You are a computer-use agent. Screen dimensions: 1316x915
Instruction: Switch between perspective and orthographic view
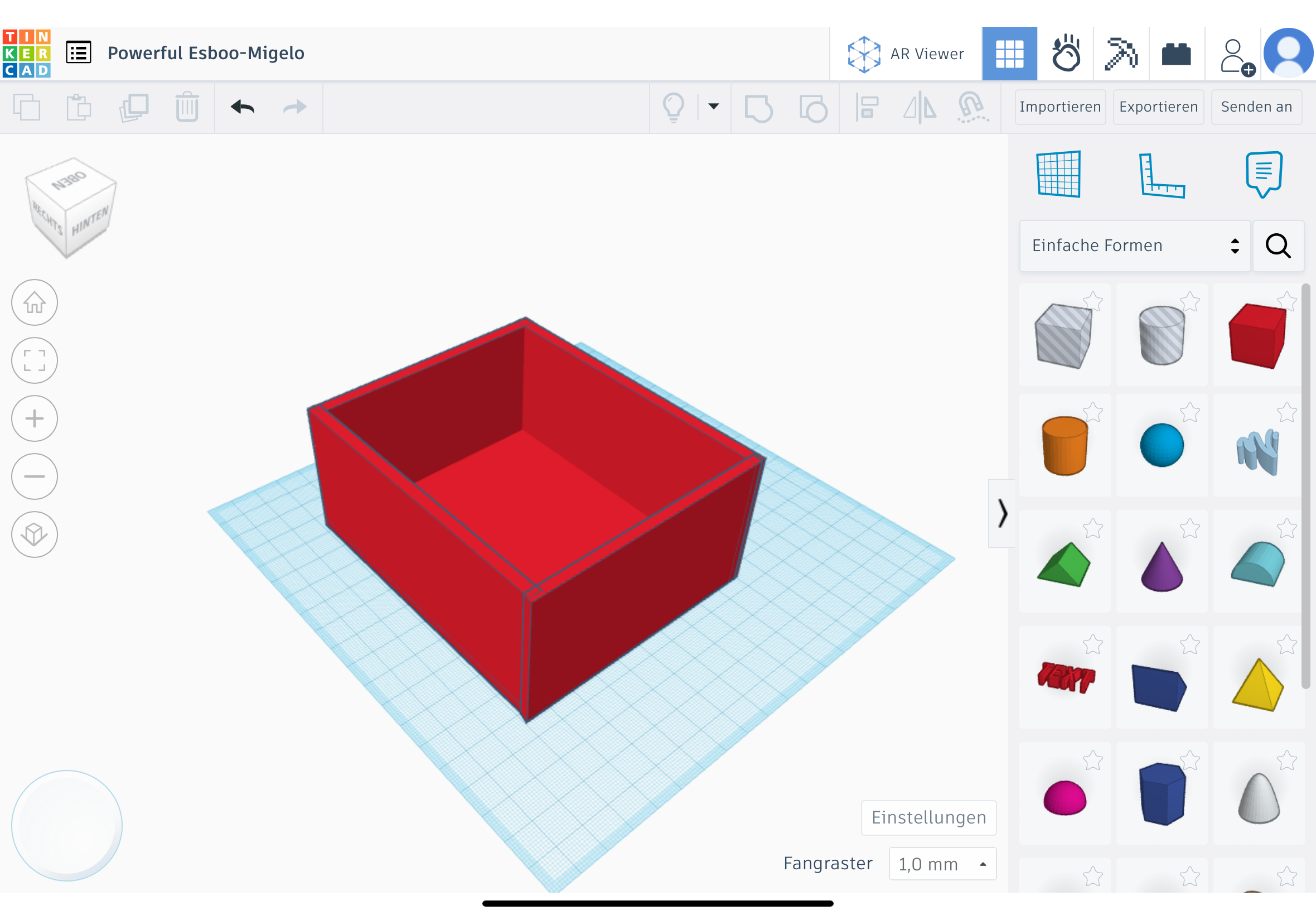[x=35, y=534]
